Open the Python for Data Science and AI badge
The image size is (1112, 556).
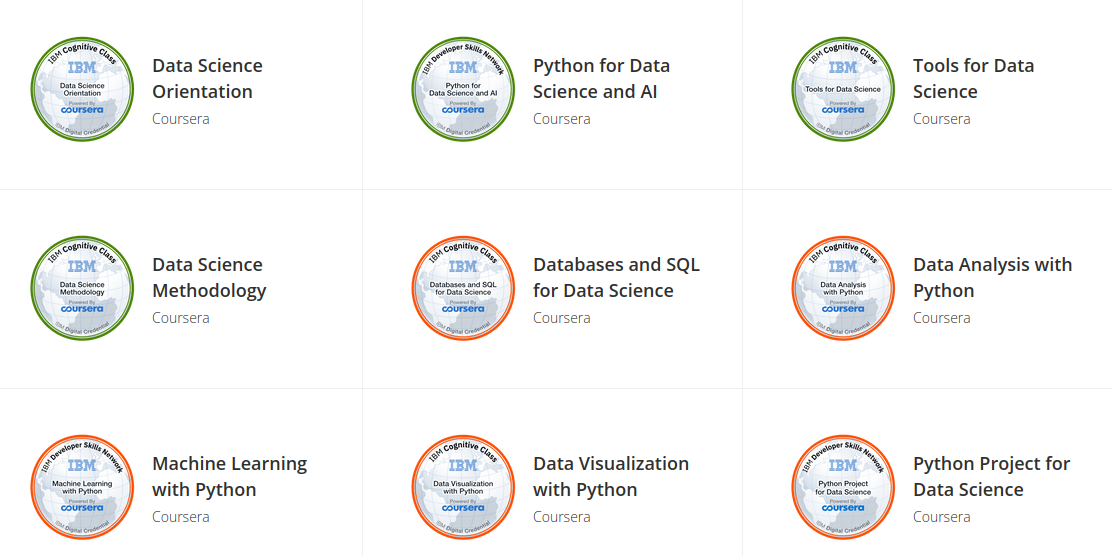pyautogui.click(x=463, y=89)
